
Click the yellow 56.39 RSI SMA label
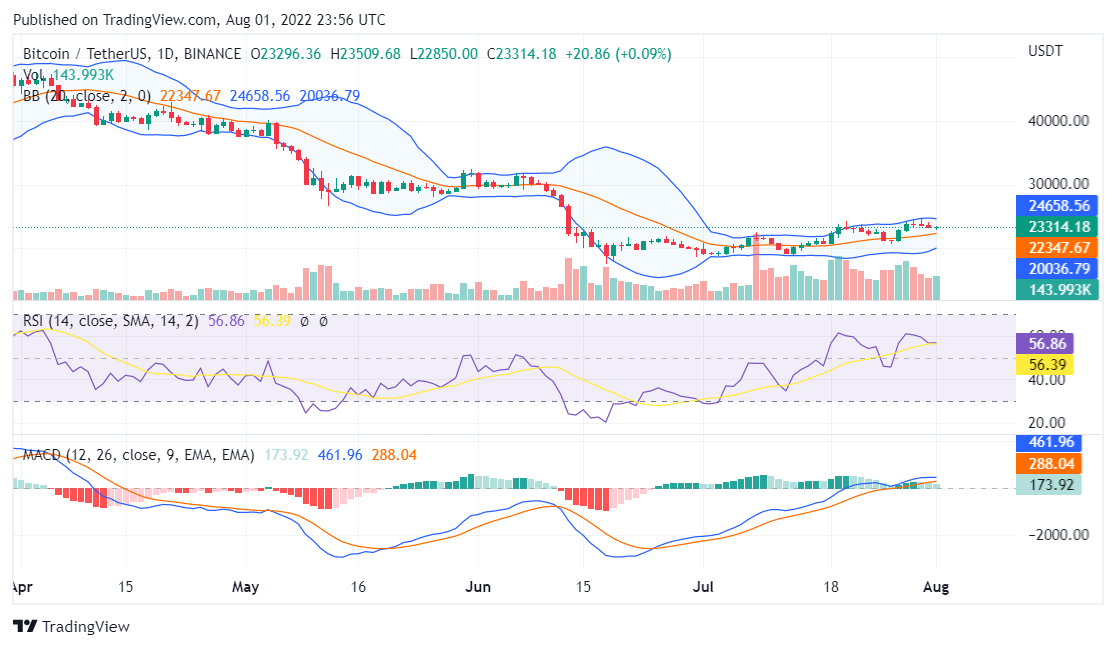1043,365
